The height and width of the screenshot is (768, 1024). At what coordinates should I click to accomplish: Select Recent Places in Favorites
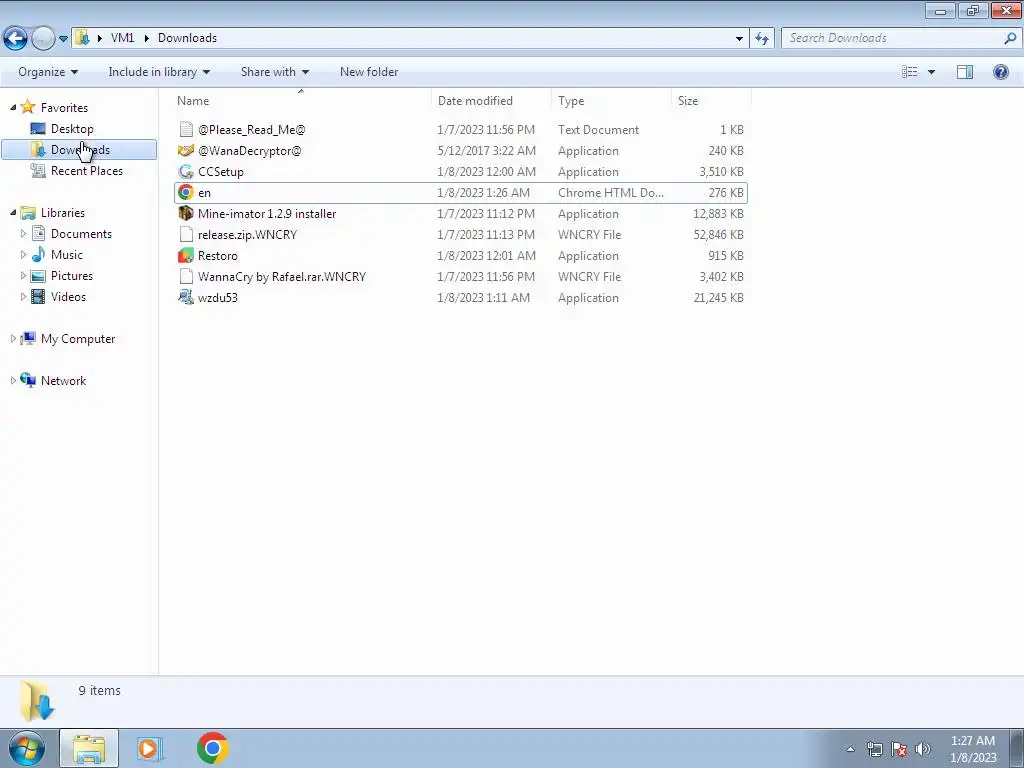pyautogui.click(x=86, y=170)
